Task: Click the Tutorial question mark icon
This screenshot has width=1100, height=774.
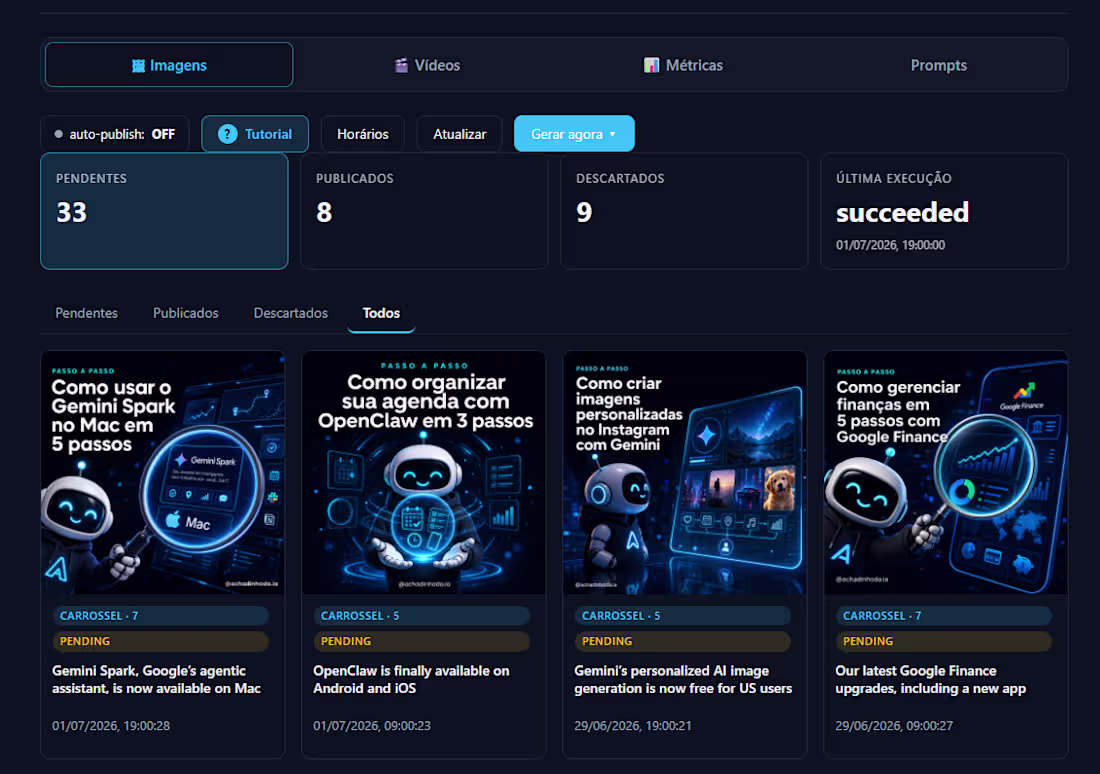Action: point(227,134)
